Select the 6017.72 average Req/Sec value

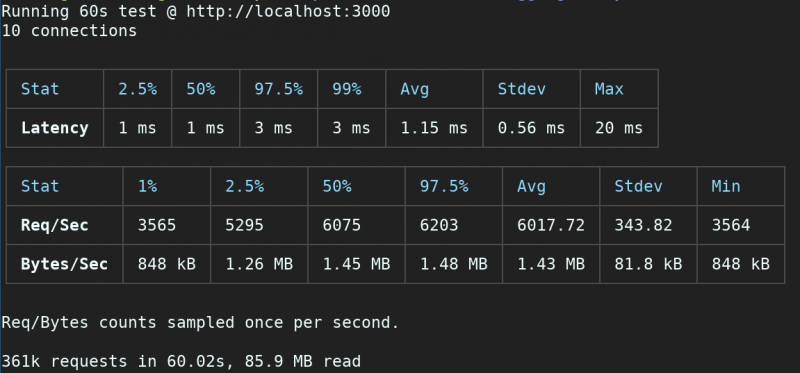point(551,225)
